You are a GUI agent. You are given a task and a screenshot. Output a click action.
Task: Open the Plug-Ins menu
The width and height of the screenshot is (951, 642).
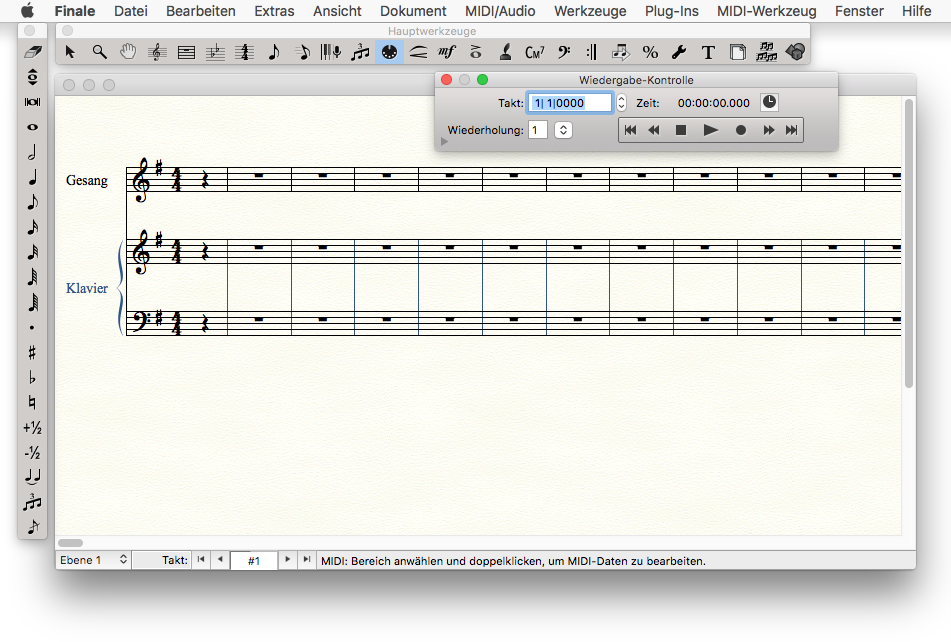pyautogui.click(x=671, y=11)
